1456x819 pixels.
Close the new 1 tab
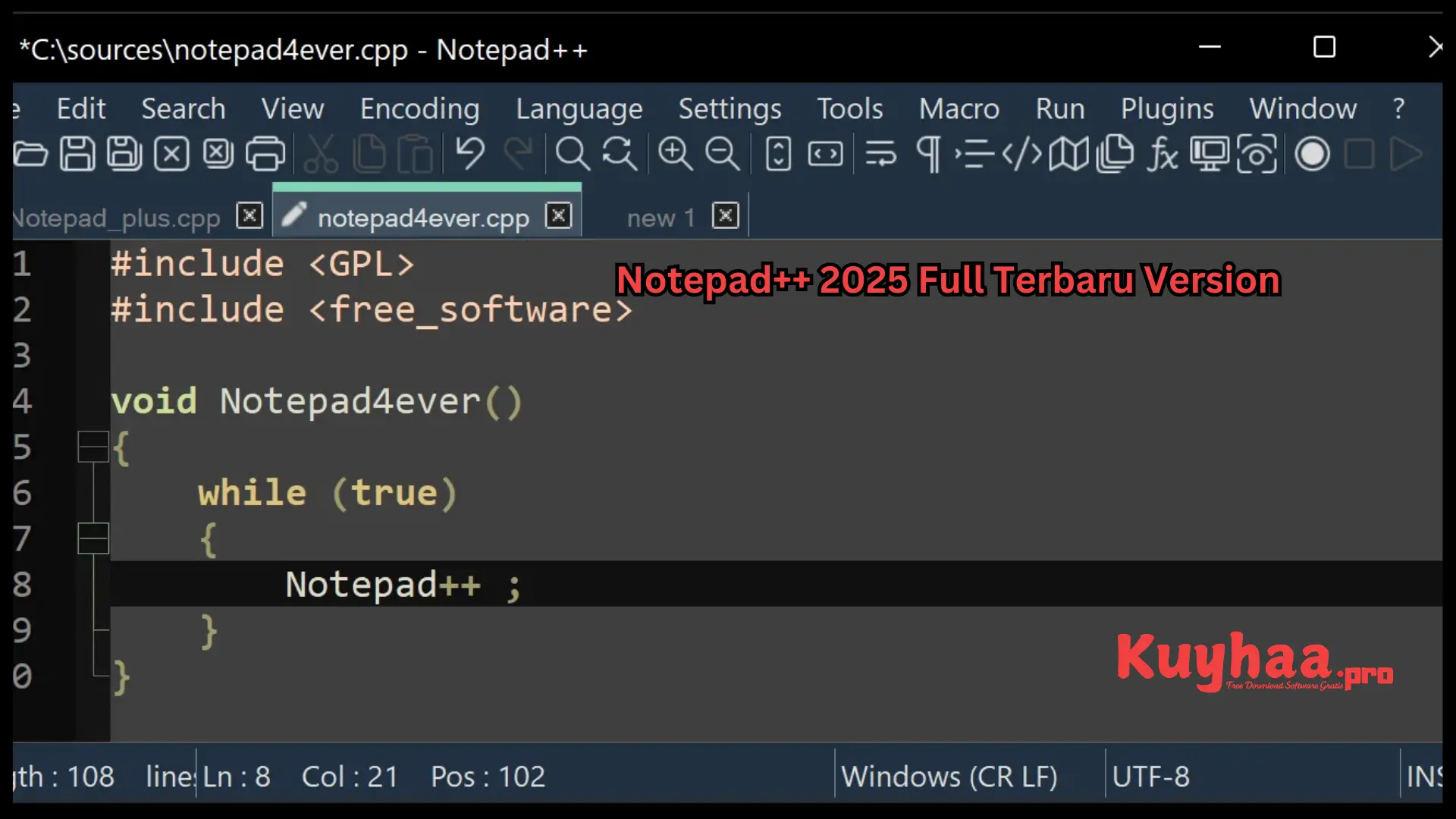tap(726, 215)
